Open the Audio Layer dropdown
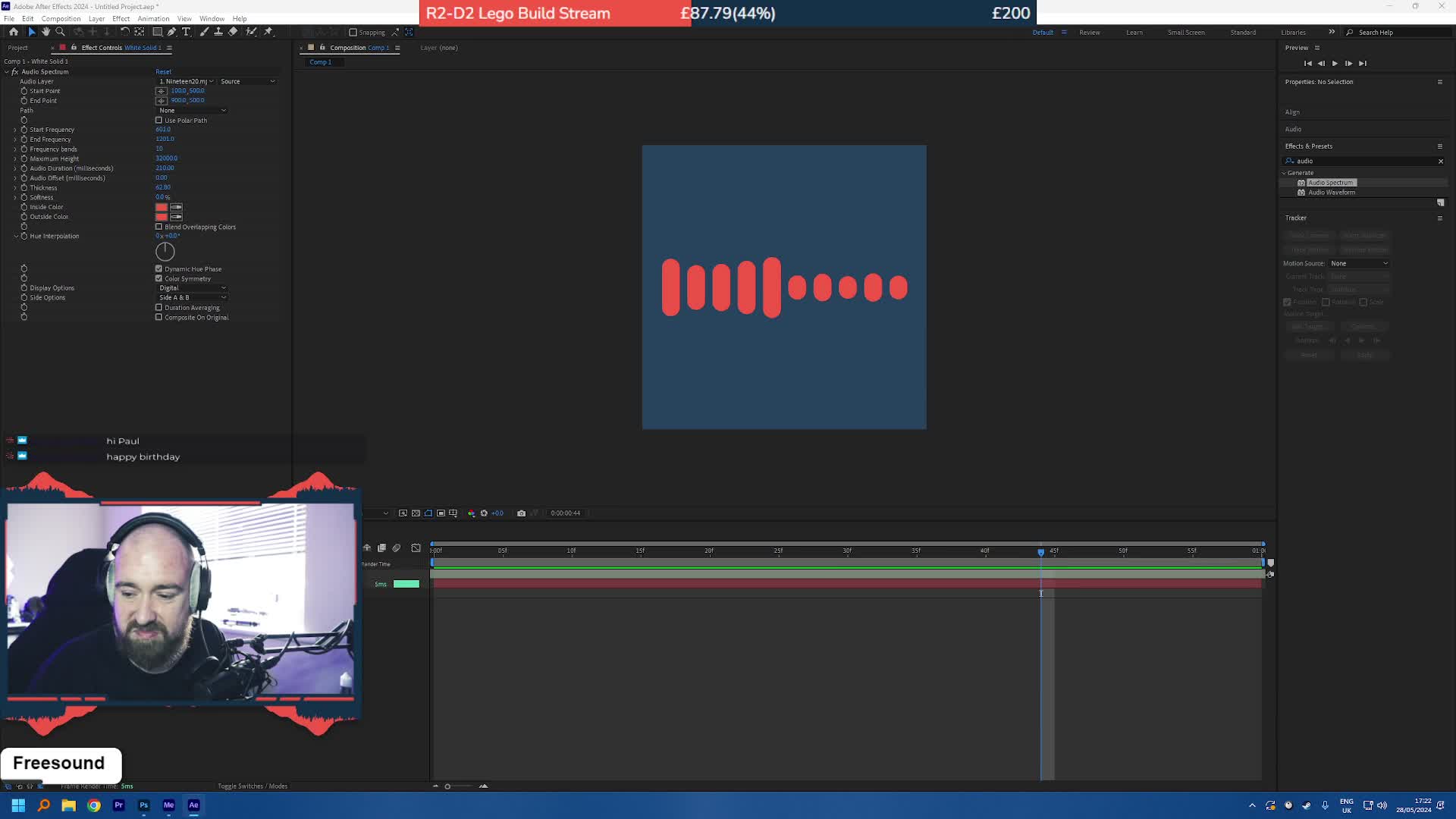This screenshot has height=819, width=1456. point(186,81)
